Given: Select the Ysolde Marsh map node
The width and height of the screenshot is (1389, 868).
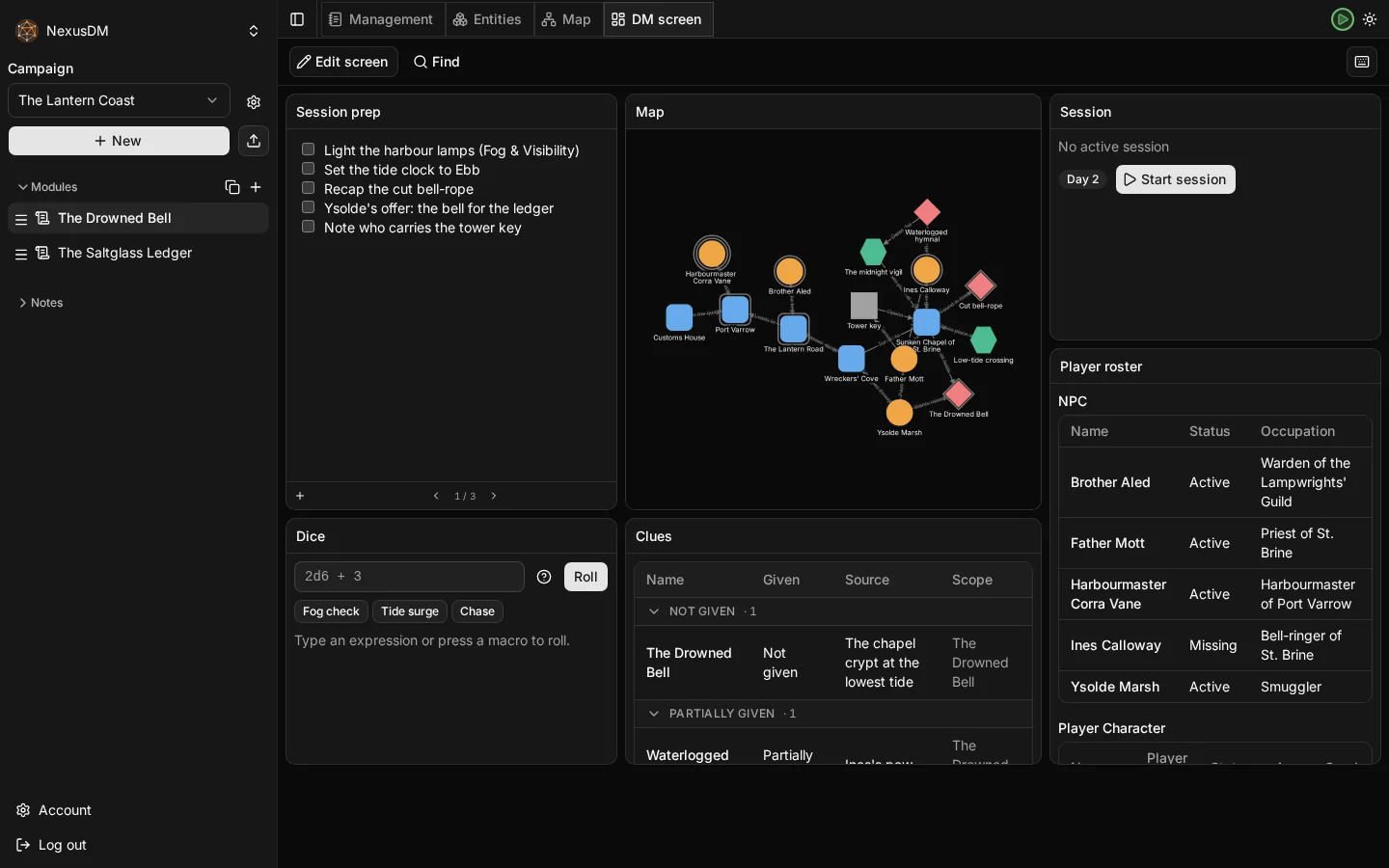Looking at the screenshot, I should click(899, 412).
